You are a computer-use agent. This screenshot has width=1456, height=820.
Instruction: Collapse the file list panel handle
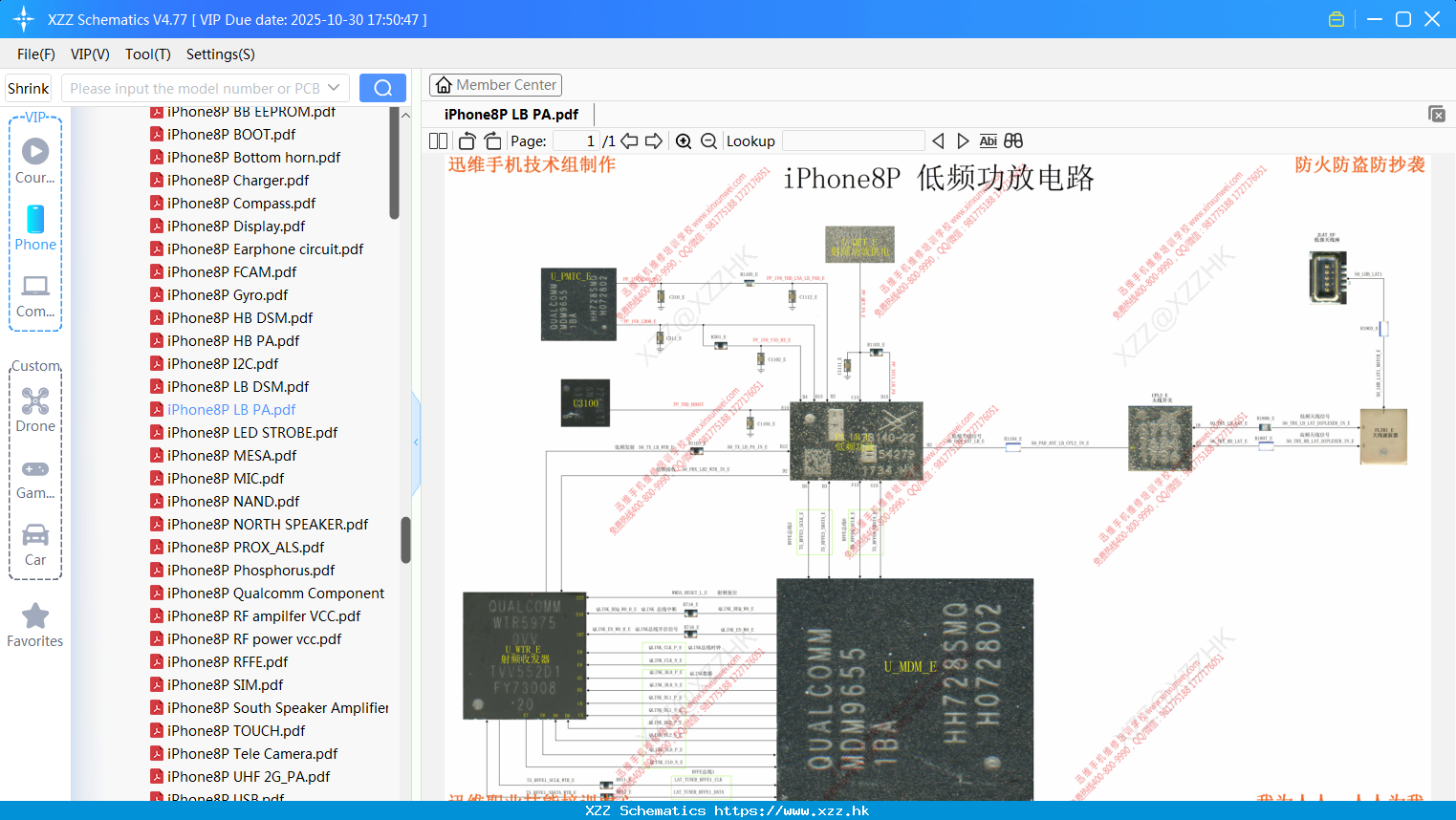[x=416, y=442]
